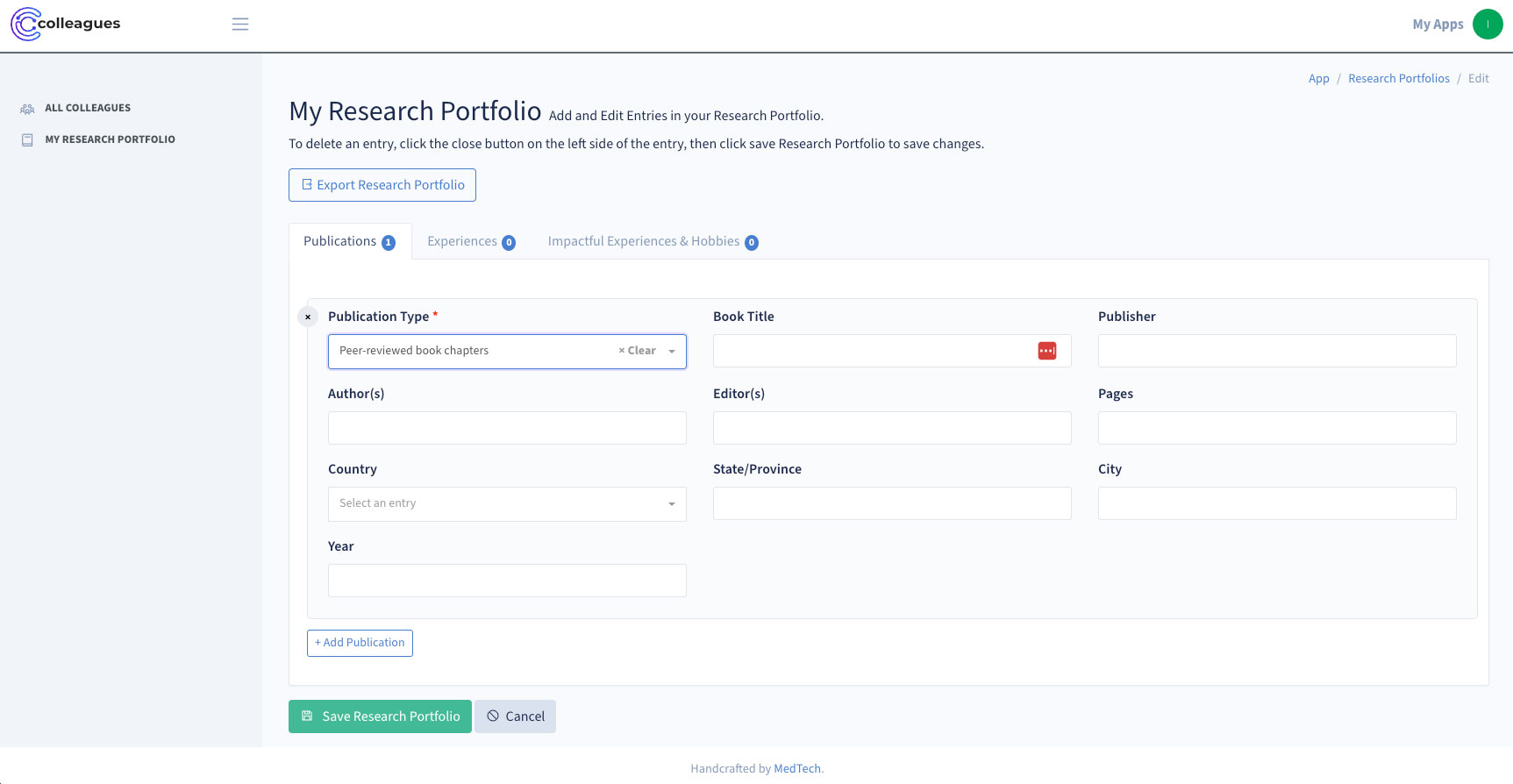
Task: Click the My Research Portfolio sidebar icon
Action: coord(27,139)
